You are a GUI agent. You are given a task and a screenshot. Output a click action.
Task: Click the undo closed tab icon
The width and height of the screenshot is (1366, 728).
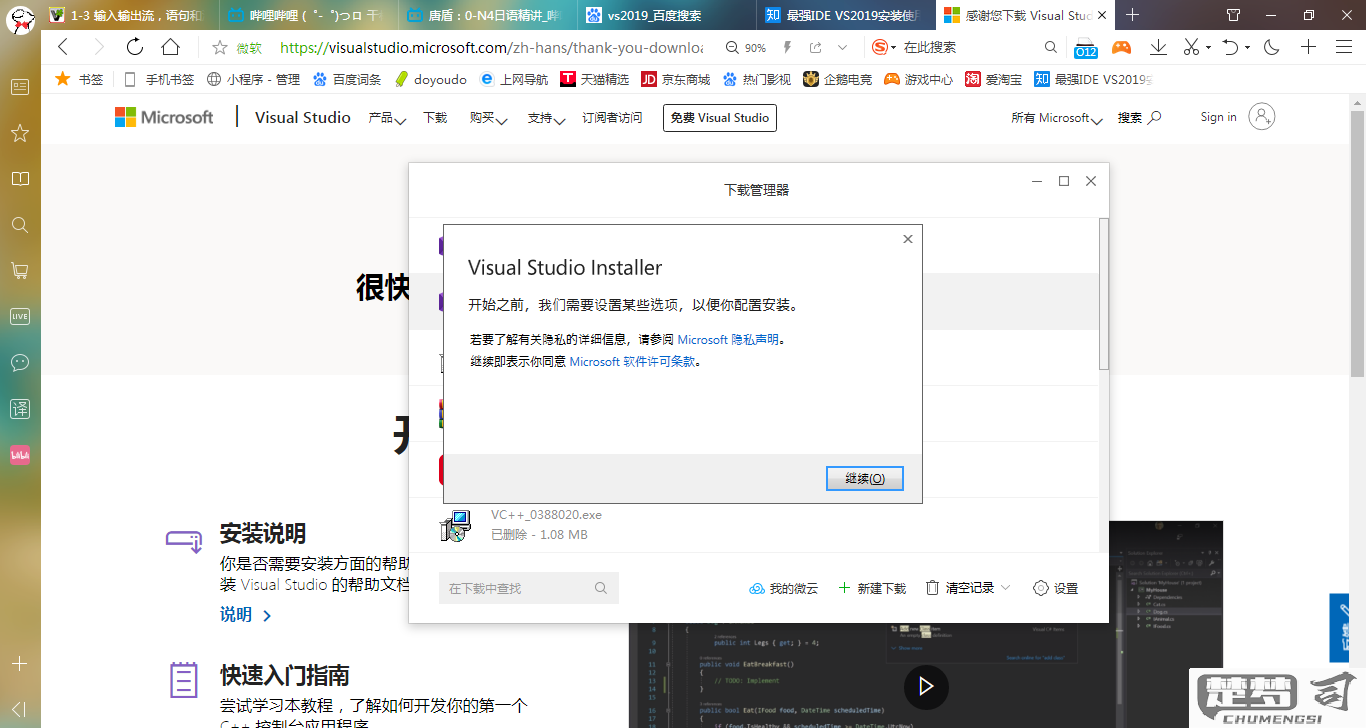pos(1230,47)
